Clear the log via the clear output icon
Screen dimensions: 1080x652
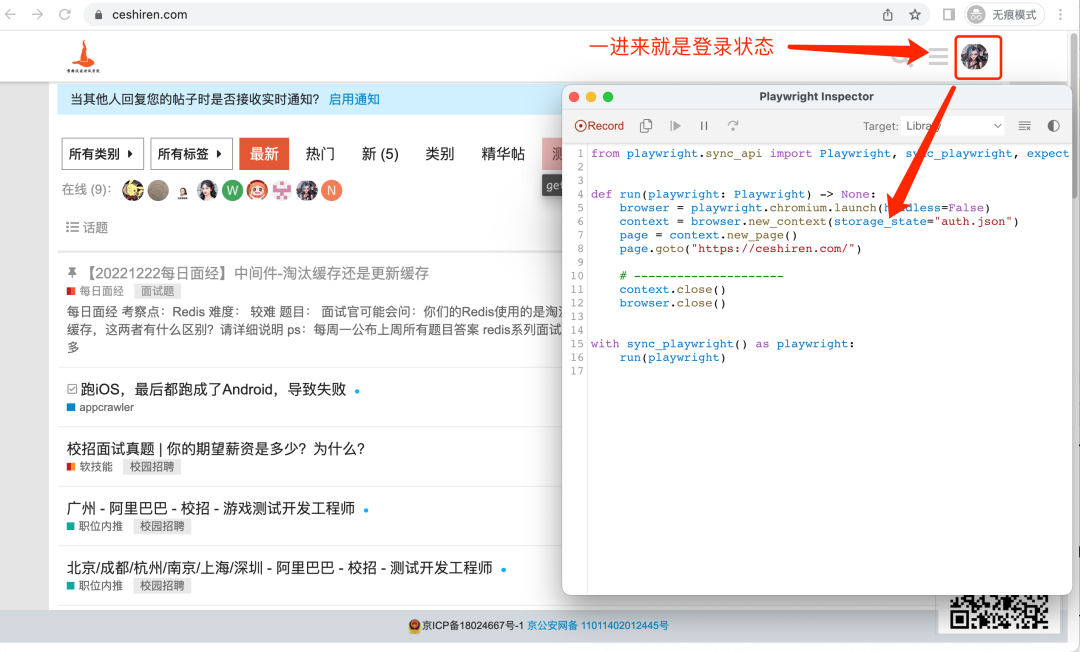click(x=1023, y=126)
